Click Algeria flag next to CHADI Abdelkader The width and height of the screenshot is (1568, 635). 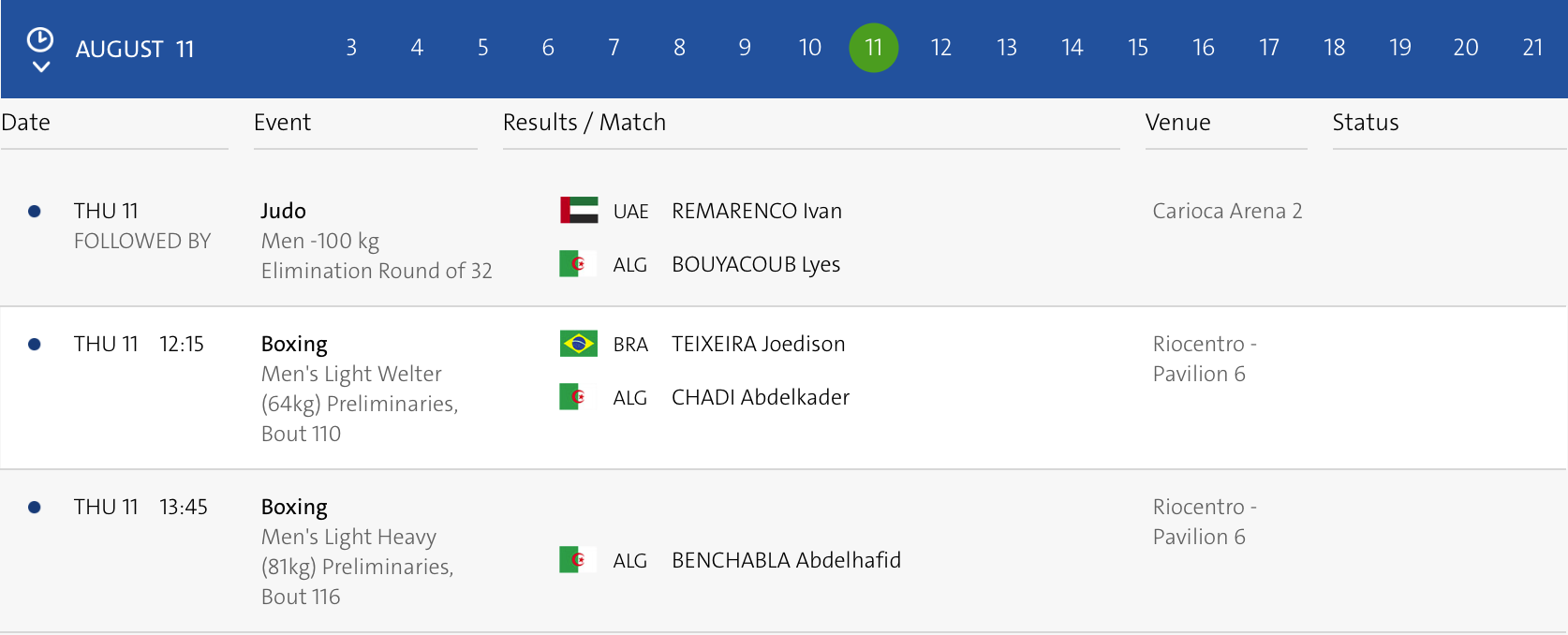578,397
